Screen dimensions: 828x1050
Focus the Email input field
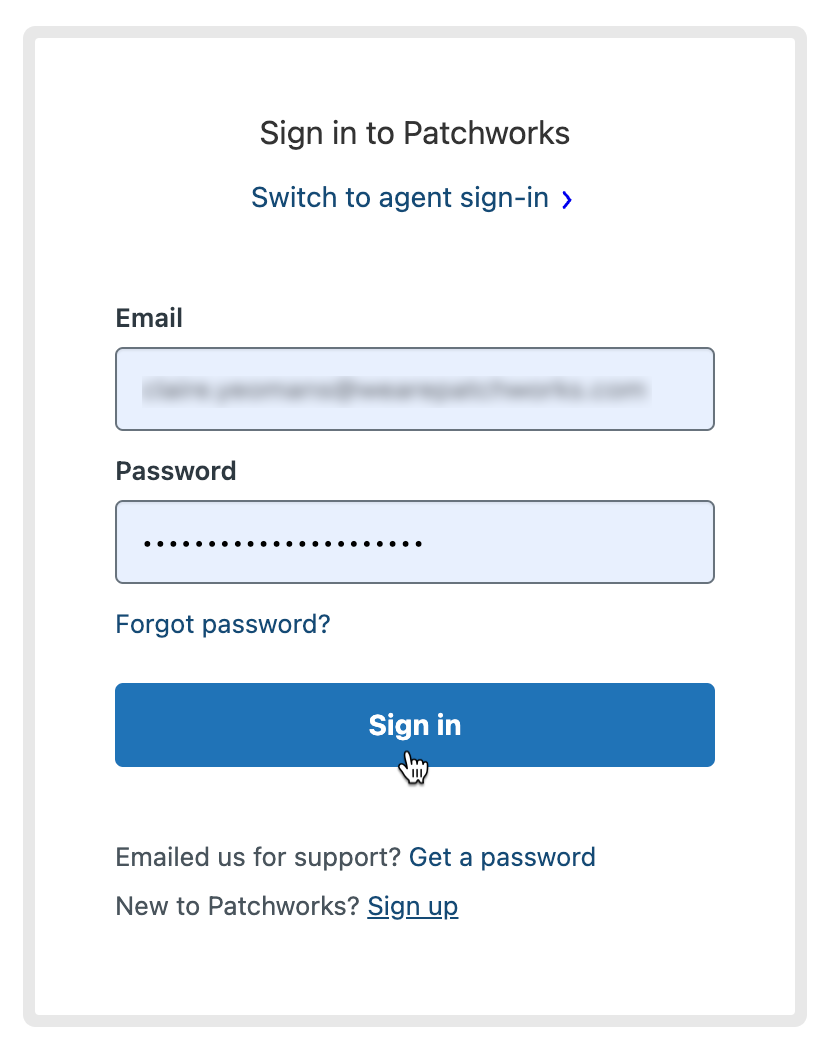[x=415, y=389]
